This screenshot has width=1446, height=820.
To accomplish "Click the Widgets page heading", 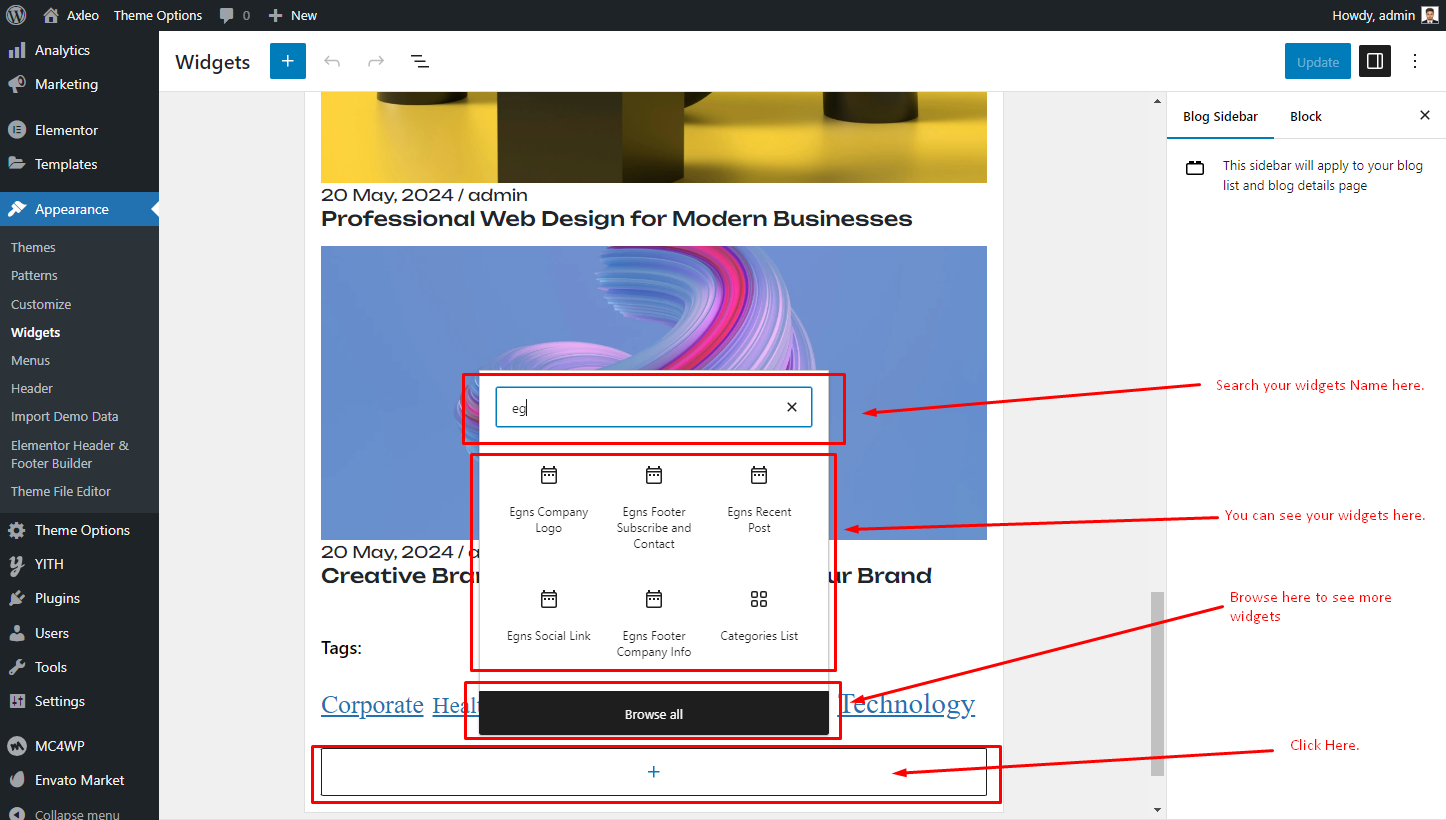I will pos(212,62).
